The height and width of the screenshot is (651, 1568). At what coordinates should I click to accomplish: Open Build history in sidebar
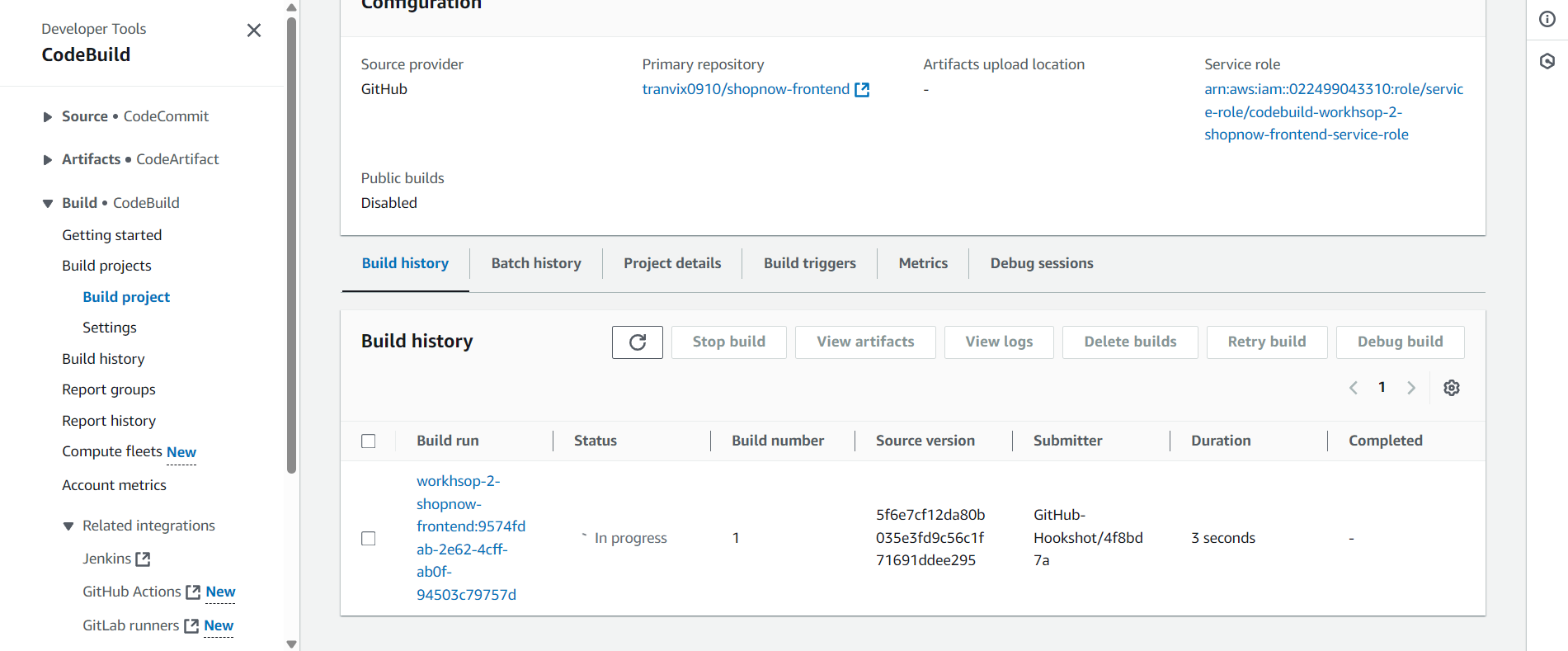point(103,359)
